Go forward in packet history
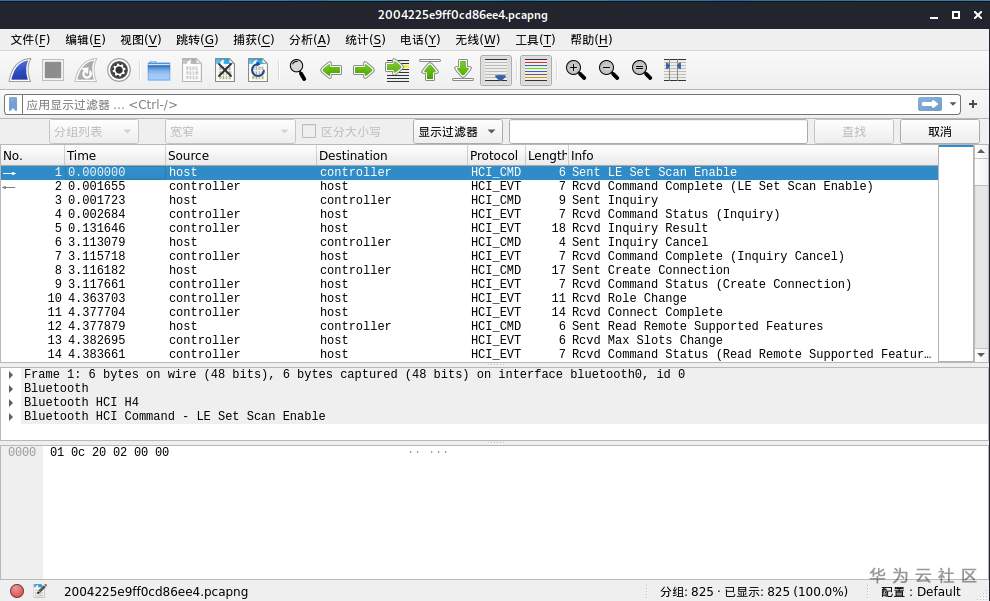 click(x=364, y=70)
